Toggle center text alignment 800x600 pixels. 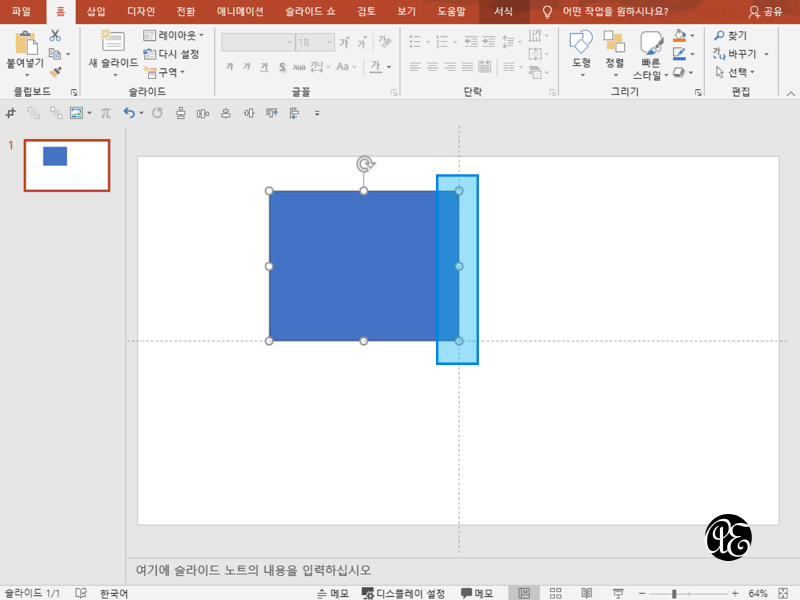pyautogui.click(x=433, y=66)
